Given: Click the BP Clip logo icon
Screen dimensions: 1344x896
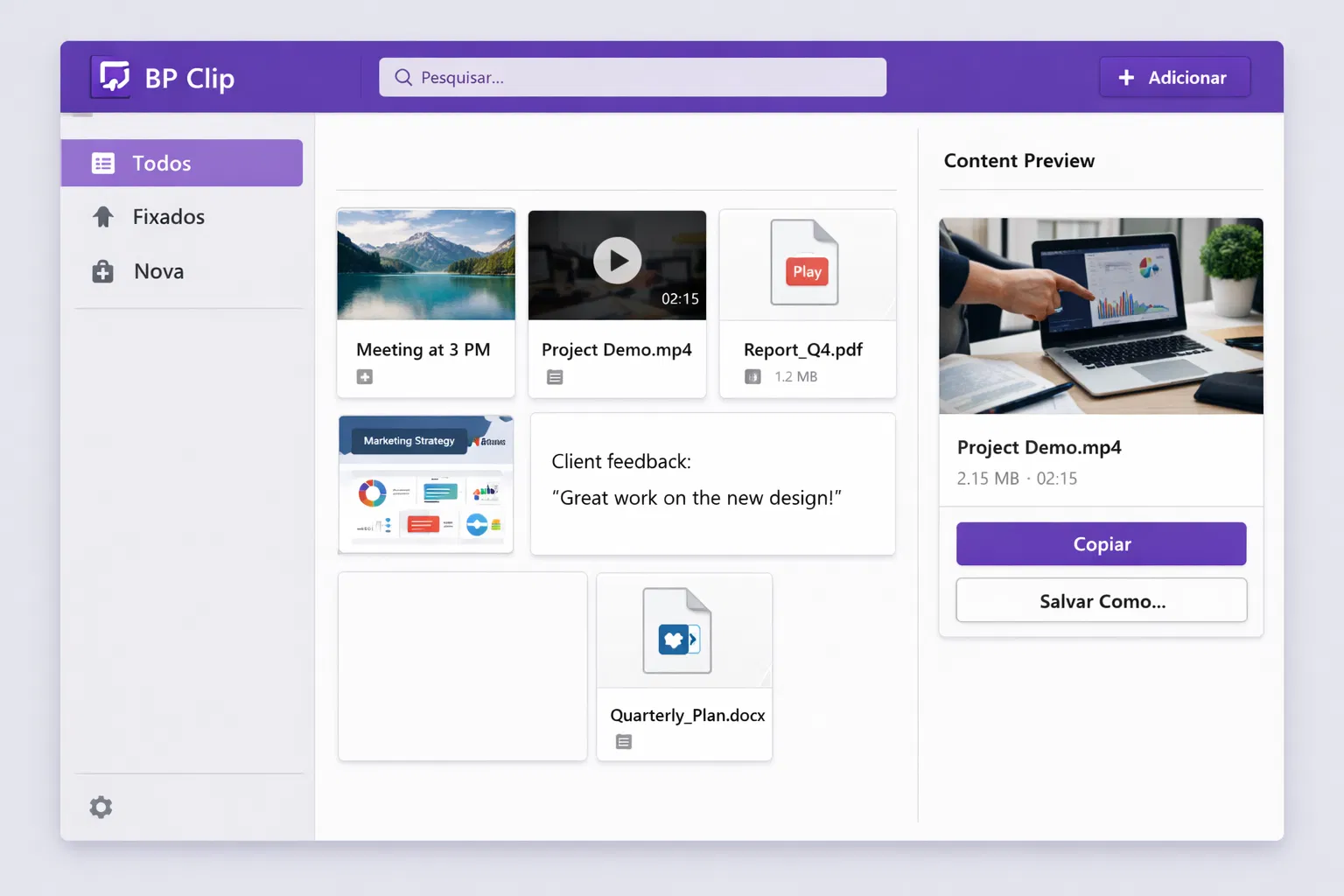Looking at the screenshot, I should coord(112,78).
